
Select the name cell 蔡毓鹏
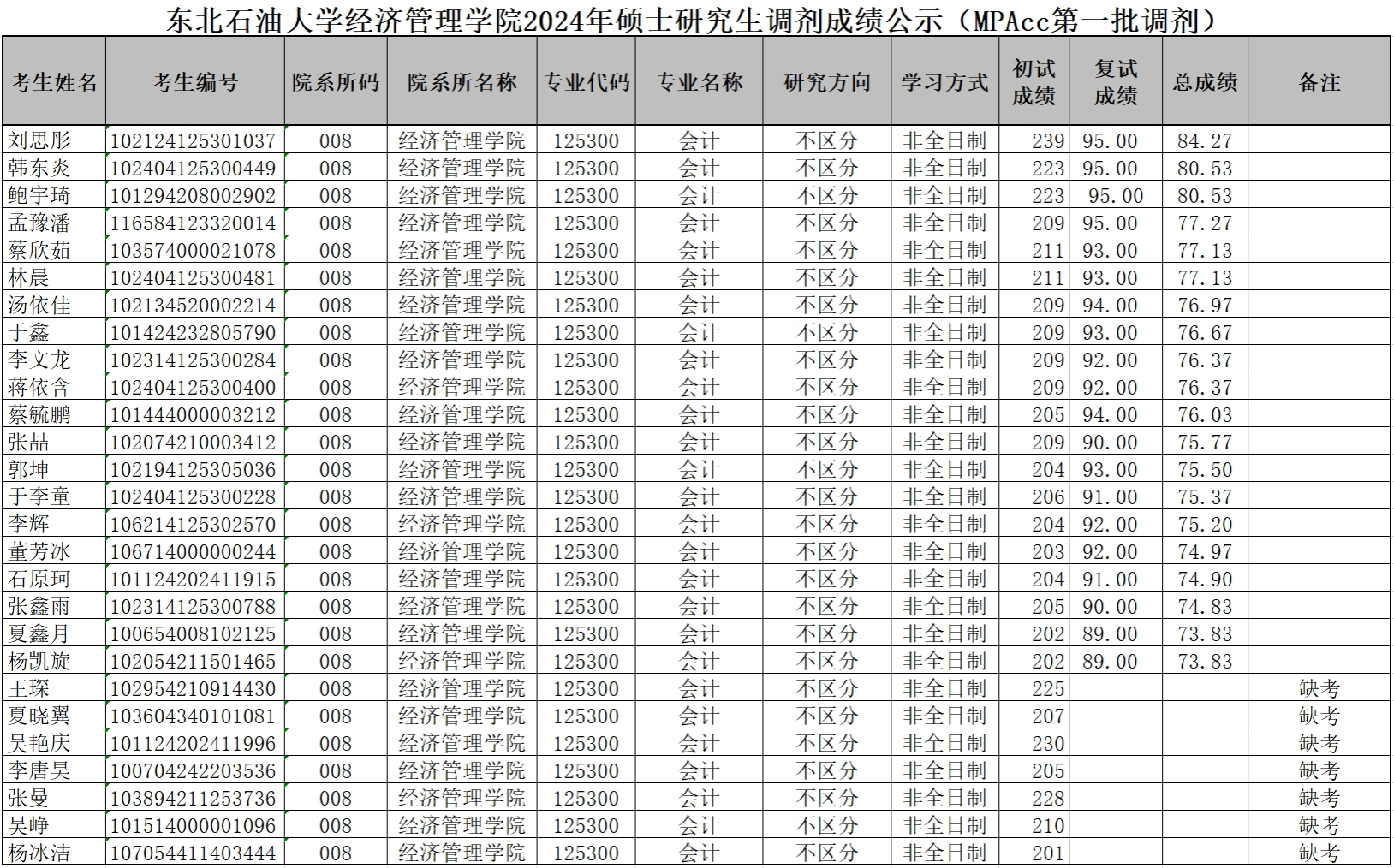pos(39,415)
